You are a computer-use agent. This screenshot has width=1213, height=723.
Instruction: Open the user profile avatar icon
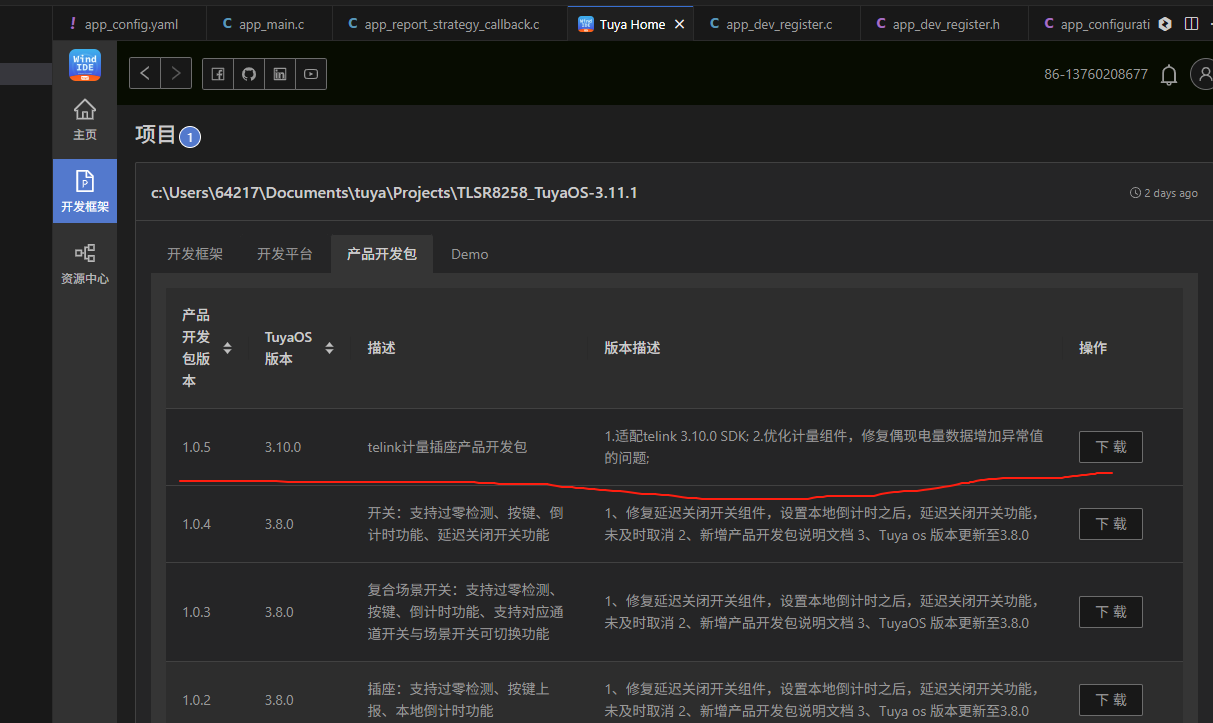[1203, 74]
